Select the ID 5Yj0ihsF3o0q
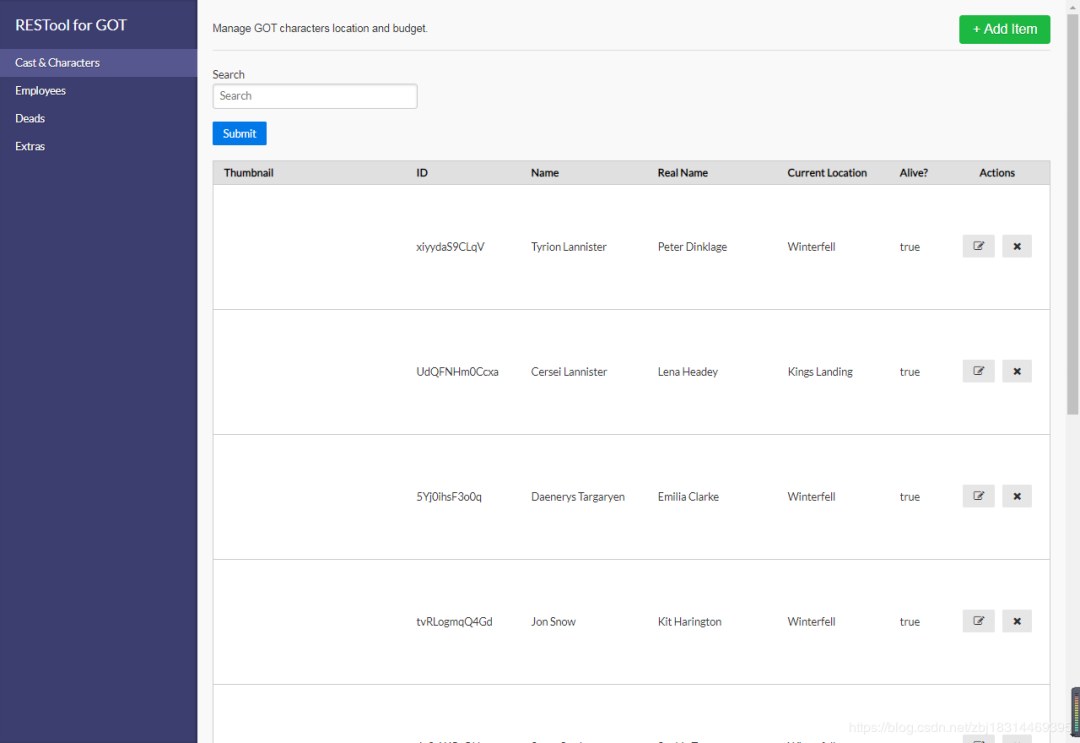Screen dimensions: 1080x743 tap(449, 496)
